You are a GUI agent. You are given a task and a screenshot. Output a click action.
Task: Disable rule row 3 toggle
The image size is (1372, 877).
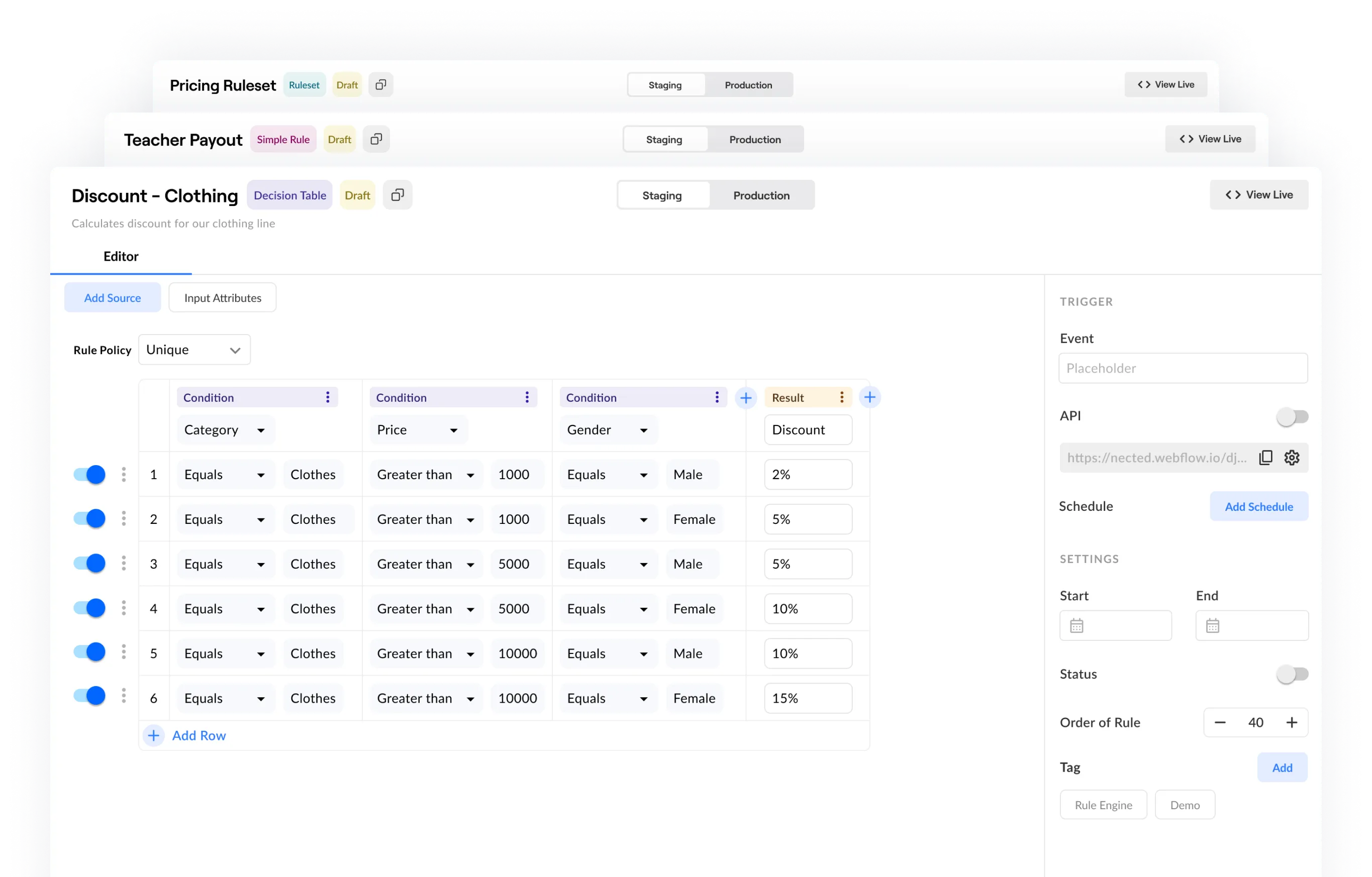point(88,563)
